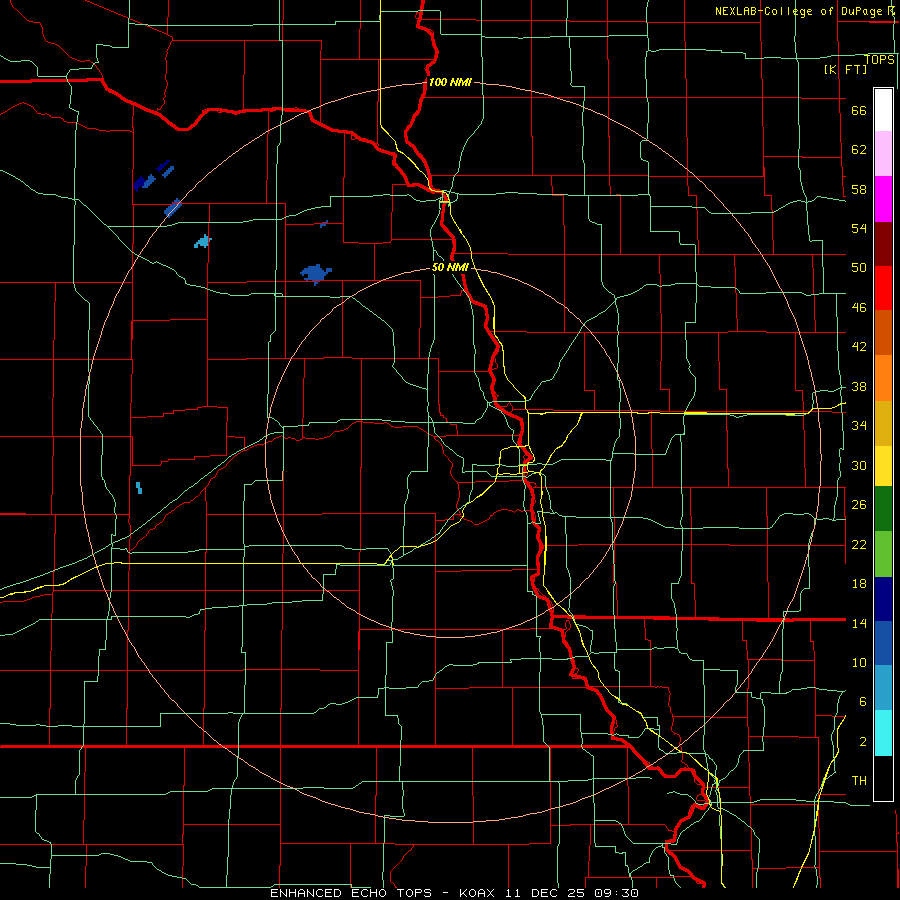
Task: Click the legend value '26'
Action: click(x=859, y=505)
